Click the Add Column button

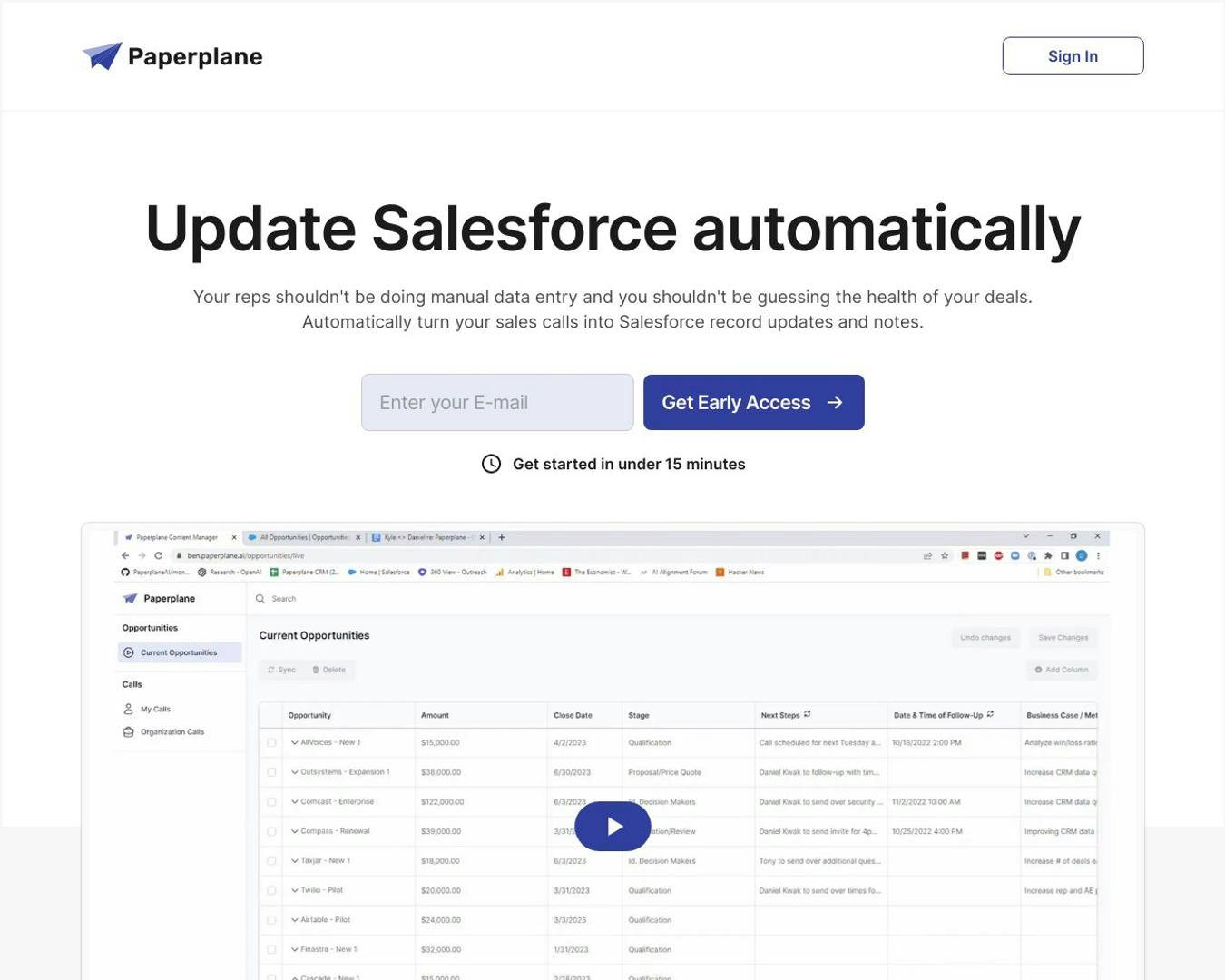click(x=1062, y=670)
